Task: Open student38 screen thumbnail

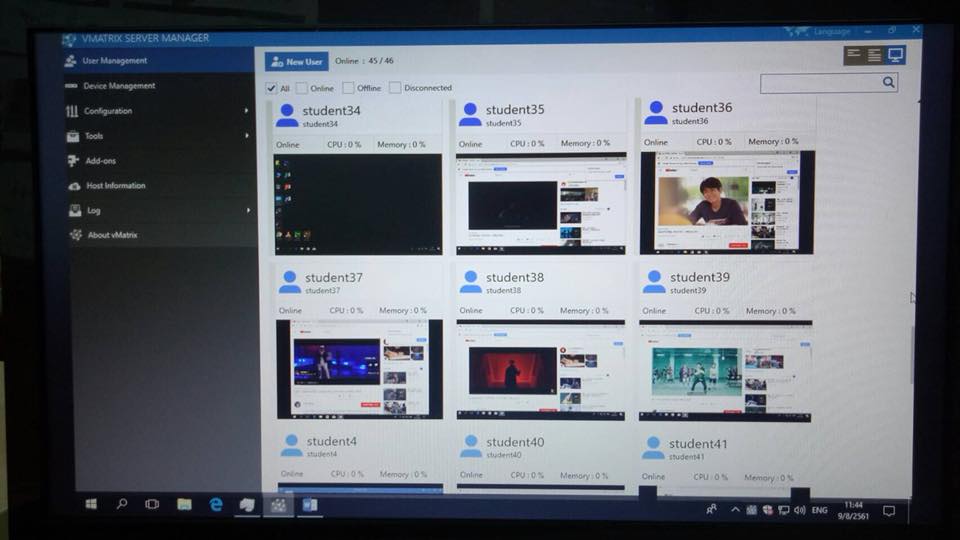Action: pos(541,370)
